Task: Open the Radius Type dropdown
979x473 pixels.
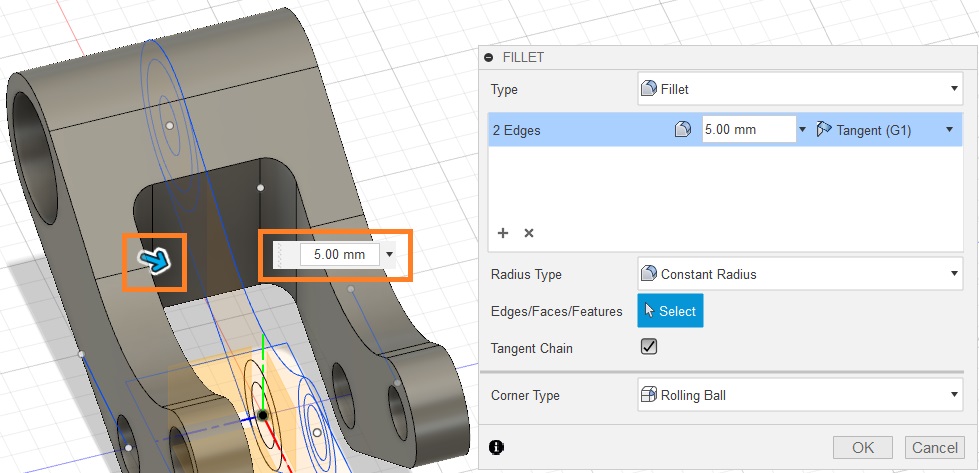Action: (800, 274)
